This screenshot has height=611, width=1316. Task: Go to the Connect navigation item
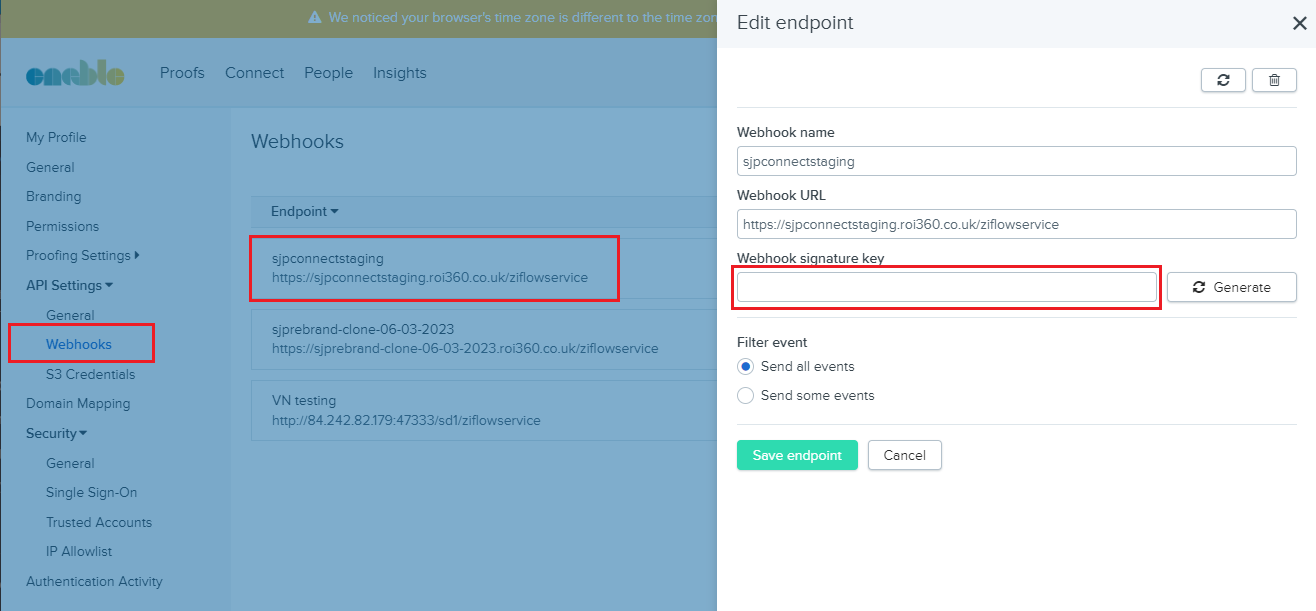[x=254, y=73]
